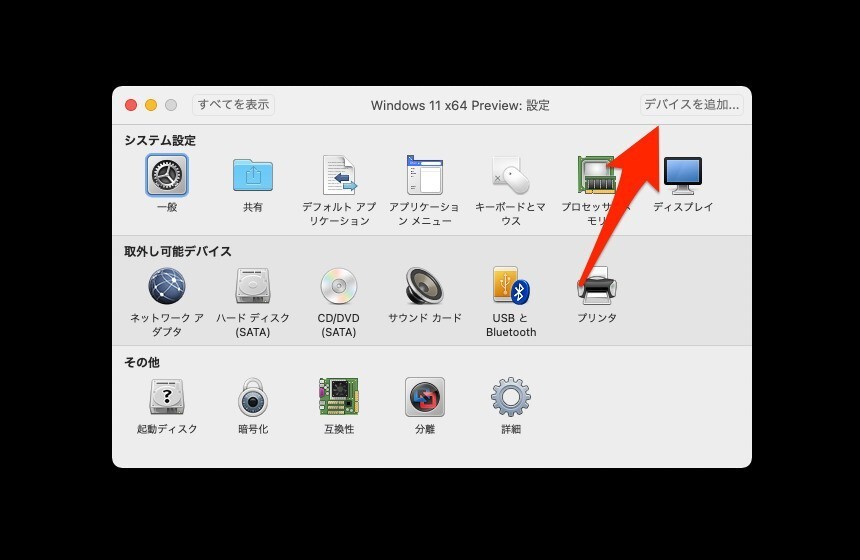Image resolution: width=860 pixels, height=560 pixels.
Task: Open 分離 (Isolation) settings icon
Action: tap(425, 397)
